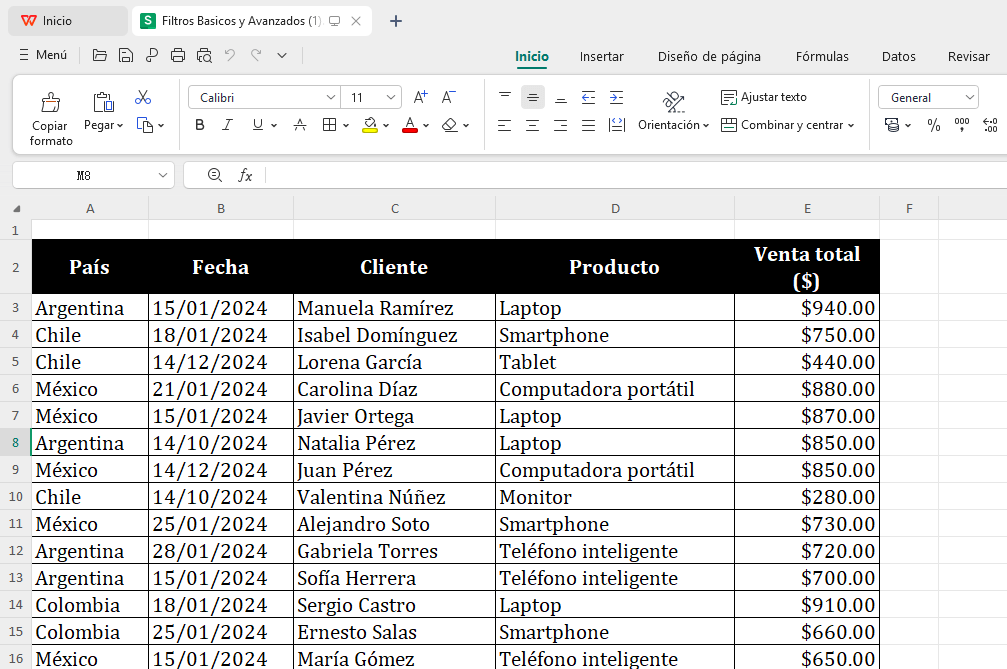
Task: Open the font color dropdown arrow
Action: 426,125
